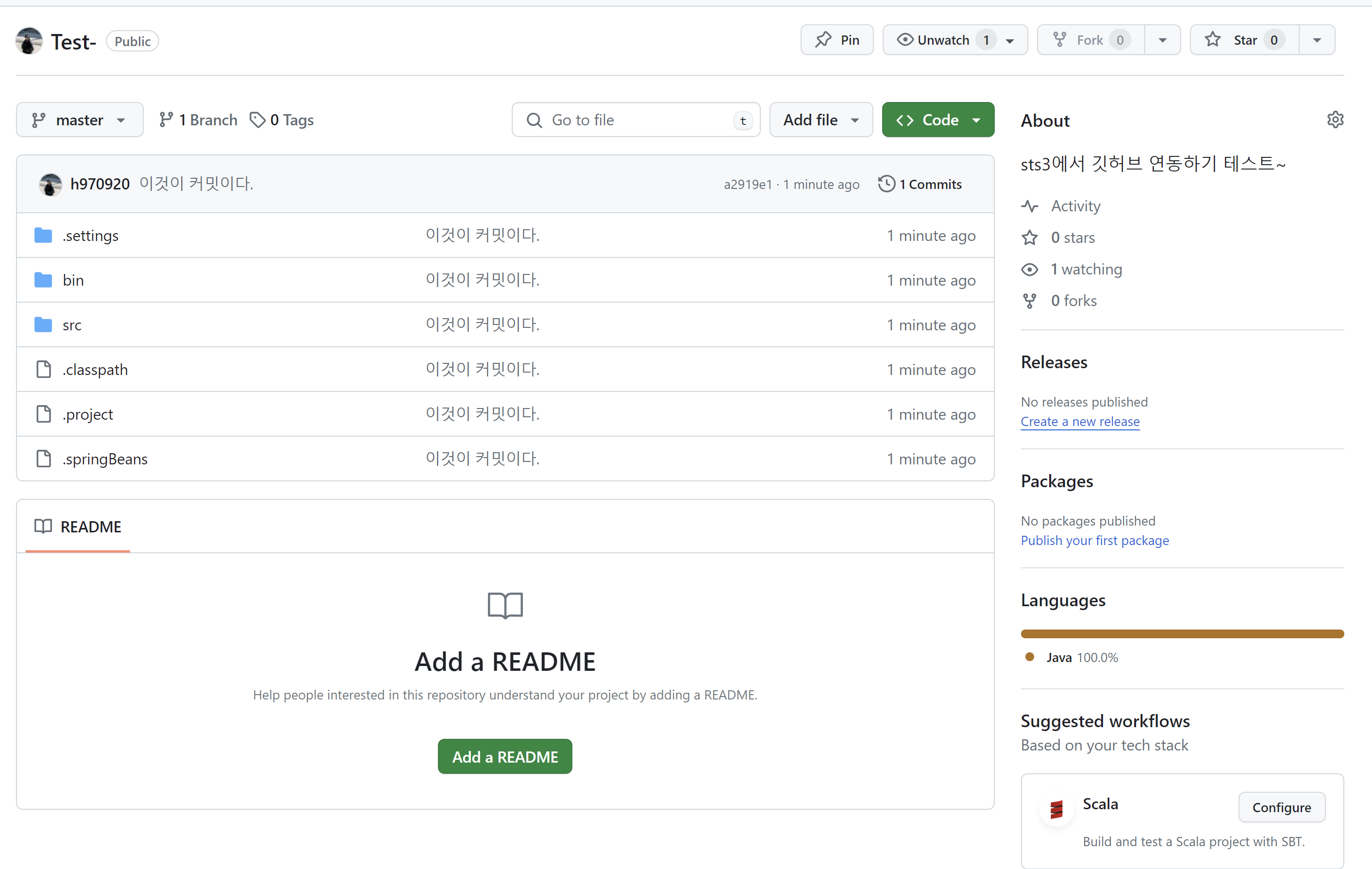The image size is (1372, 869).
Task: Click the file icon for .project
Action: (x=43, y=414)
